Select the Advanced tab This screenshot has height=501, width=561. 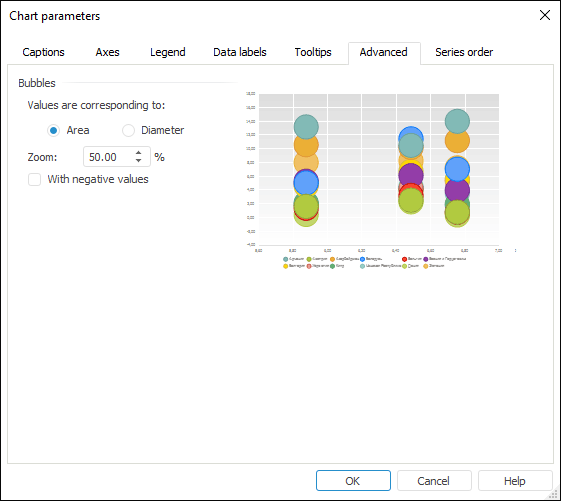tap(384, 52)
